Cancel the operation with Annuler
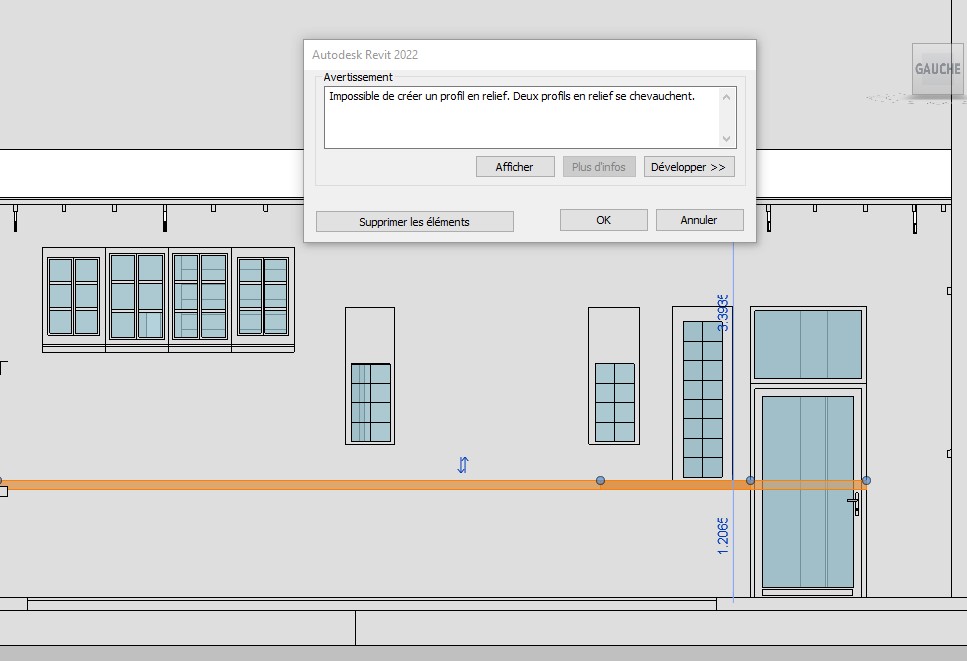This screenshot has height=661, width=967. coord(699,220)
